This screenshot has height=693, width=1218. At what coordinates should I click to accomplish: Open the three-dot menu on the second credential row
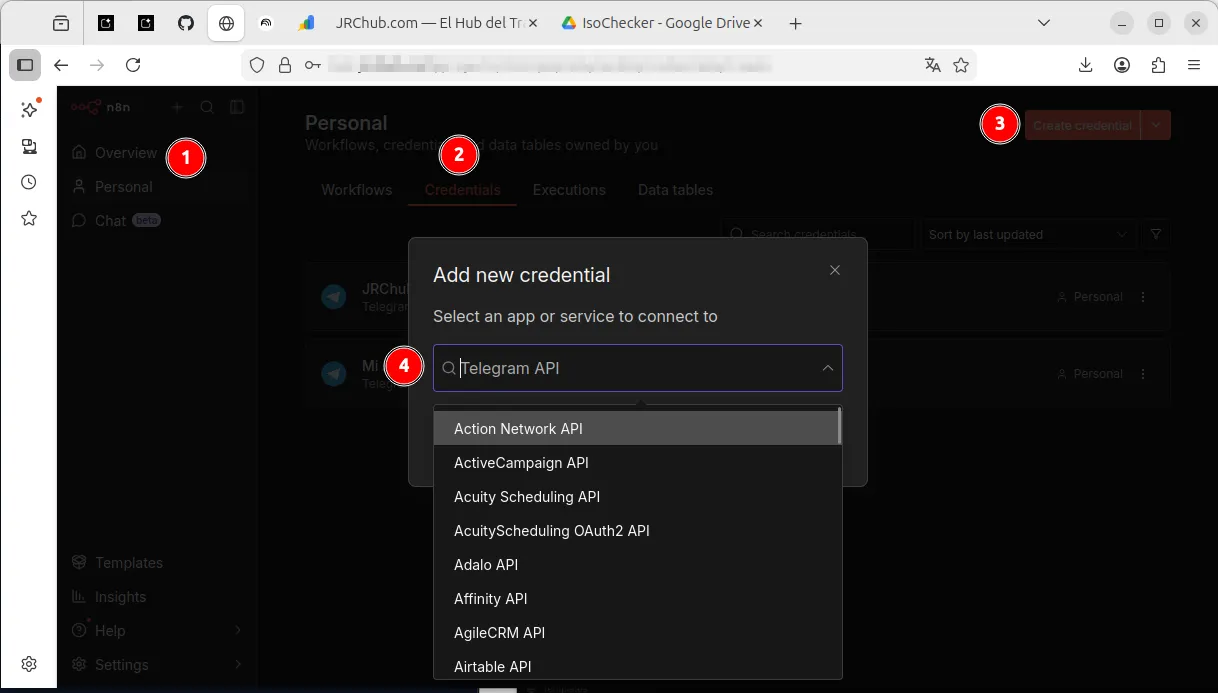coord(1143,374)
